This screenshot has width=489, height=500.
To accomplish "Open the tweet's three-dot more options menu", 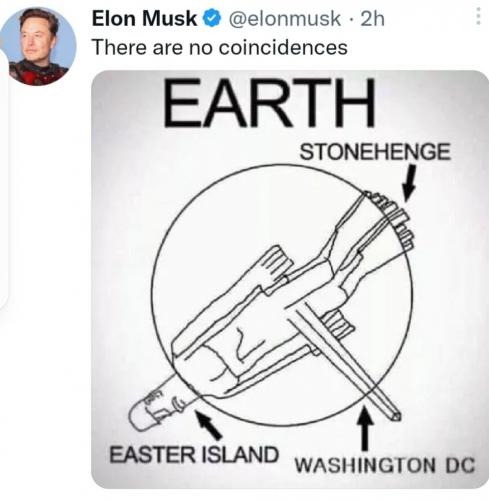I will [x=478, y=16].
